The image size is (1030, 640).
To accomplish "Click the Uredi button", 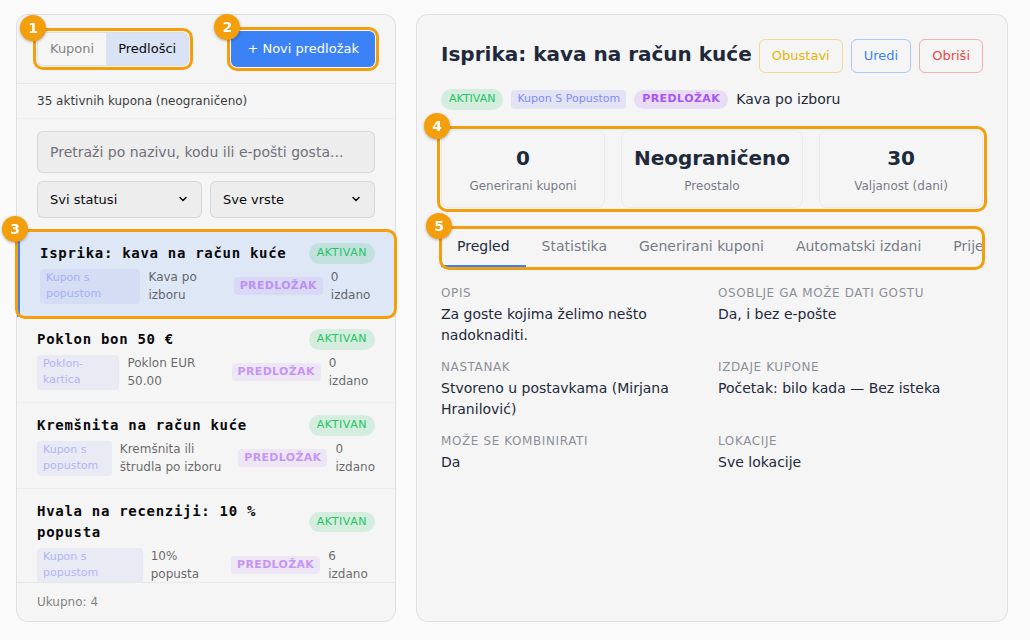I will (880, 56).
